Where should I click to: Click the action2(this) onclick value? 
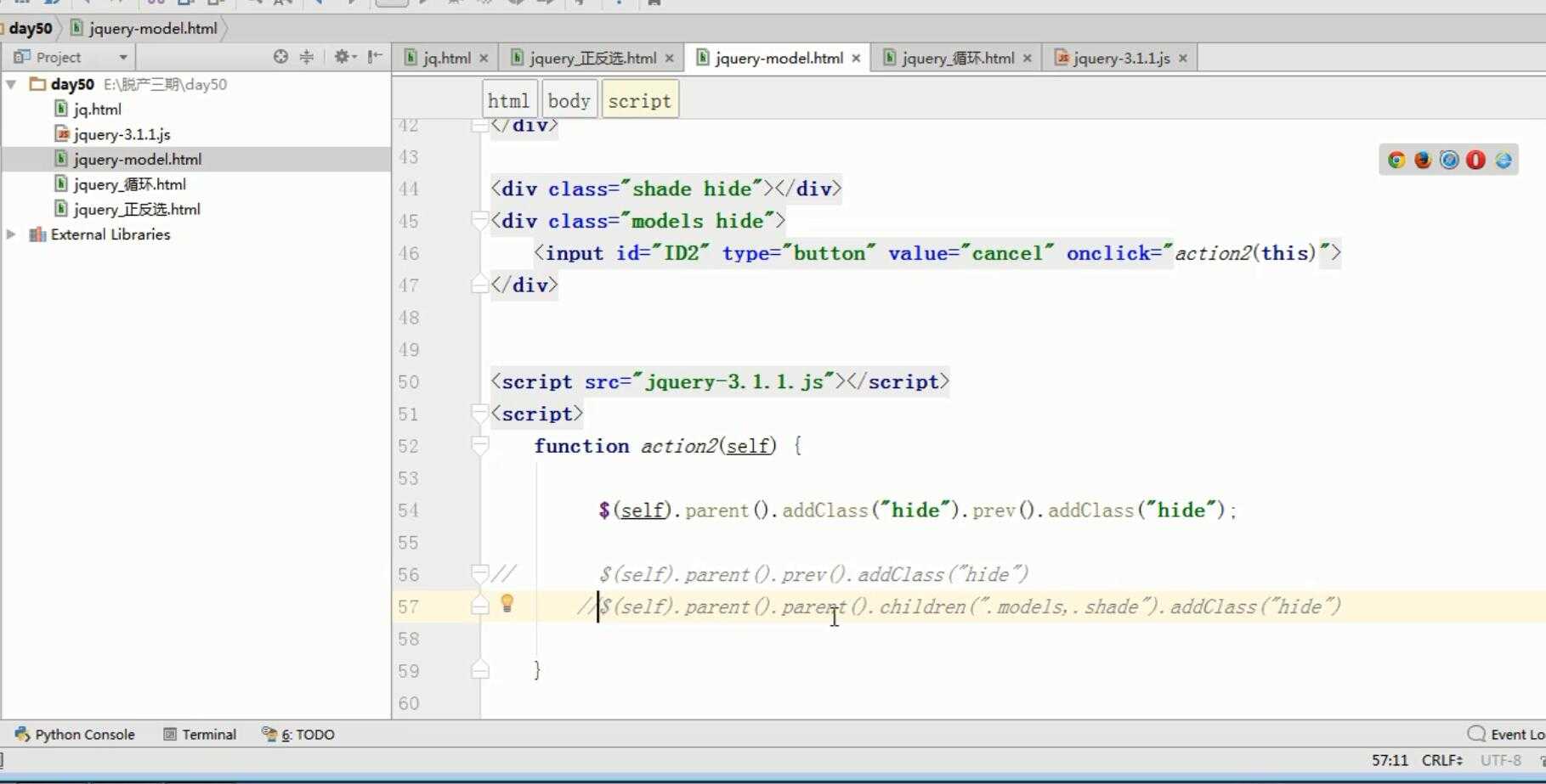point(1245,253)
